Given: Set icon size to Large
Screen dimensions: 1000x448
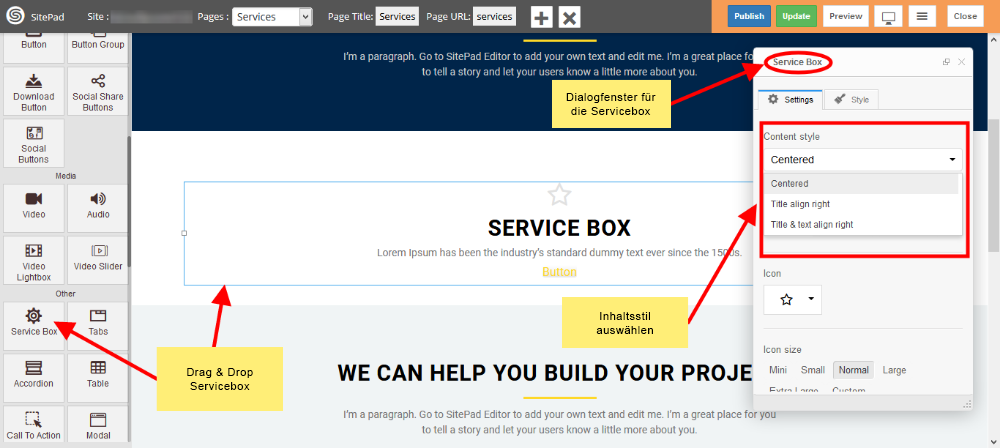Looking at the screenshot, I should pos(894,370).
